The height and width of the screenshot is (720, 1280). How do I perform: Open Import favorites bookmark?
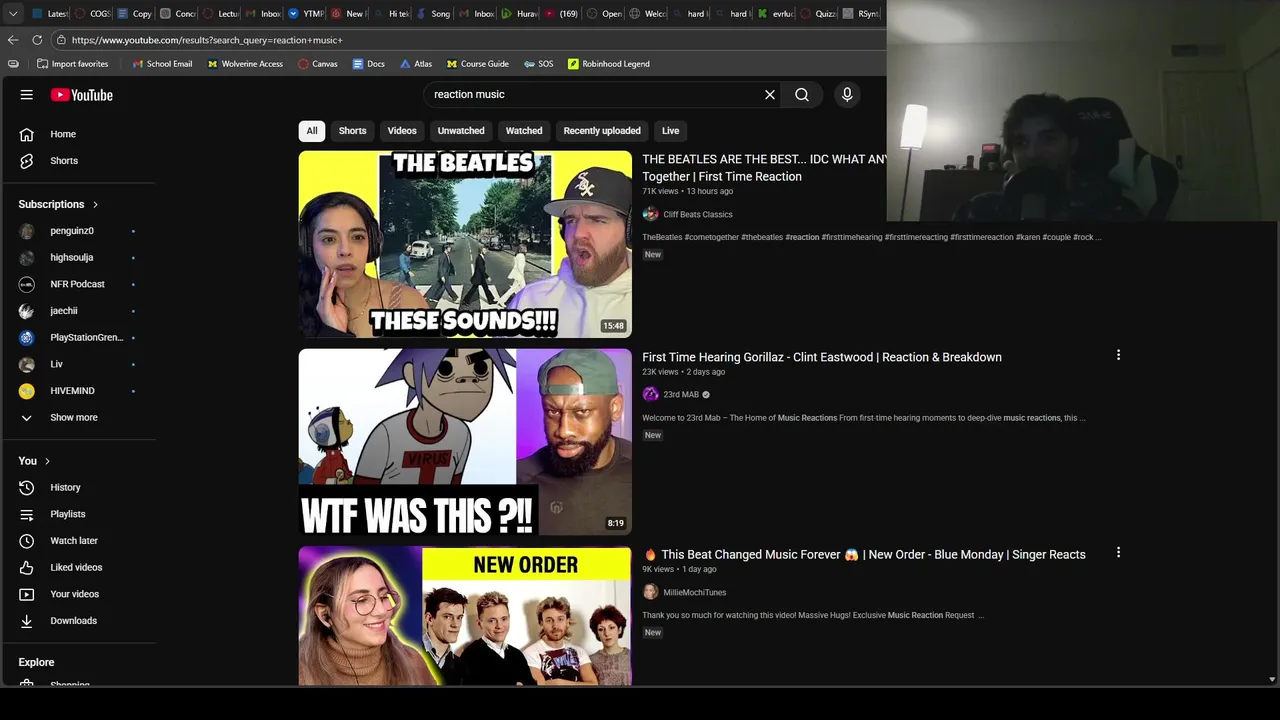[x=72, y=64]
